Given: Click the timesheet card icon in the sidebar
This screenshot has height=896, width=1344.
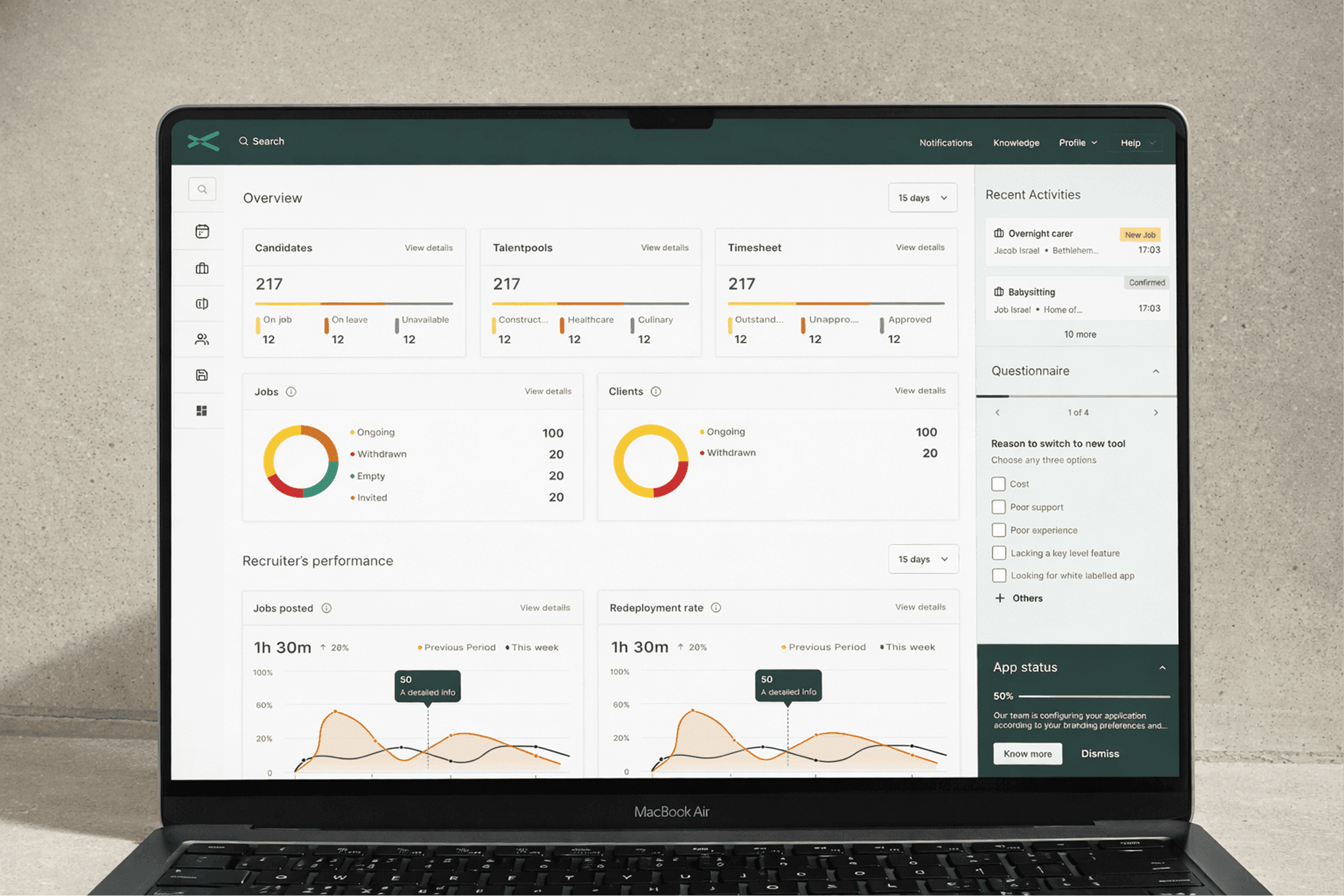Looking at the screenshot, I should click(201, 303).
